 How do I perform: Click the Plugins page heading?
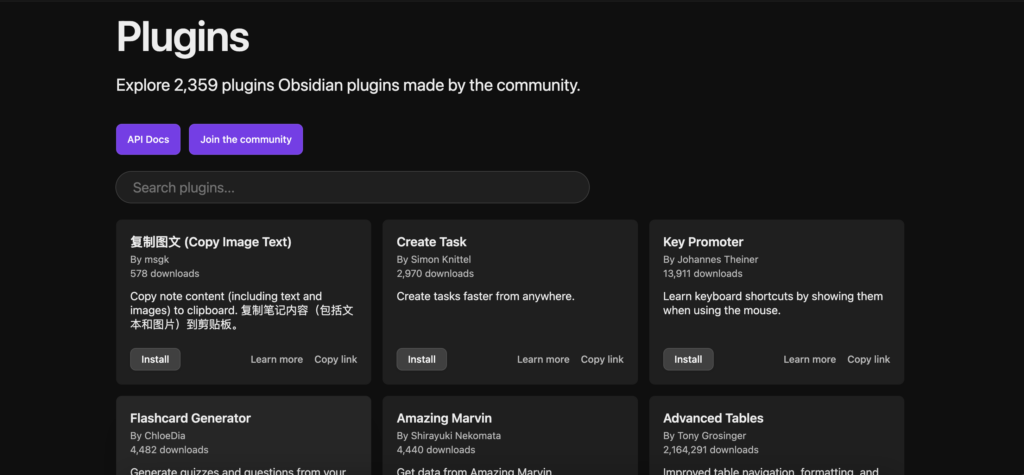click(x=183, y=38)
